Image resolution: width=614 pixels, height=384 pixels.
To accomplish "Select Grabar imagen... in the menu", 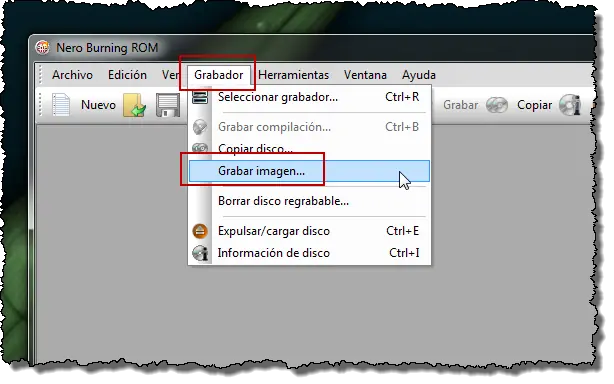I will tap(309, 171).
